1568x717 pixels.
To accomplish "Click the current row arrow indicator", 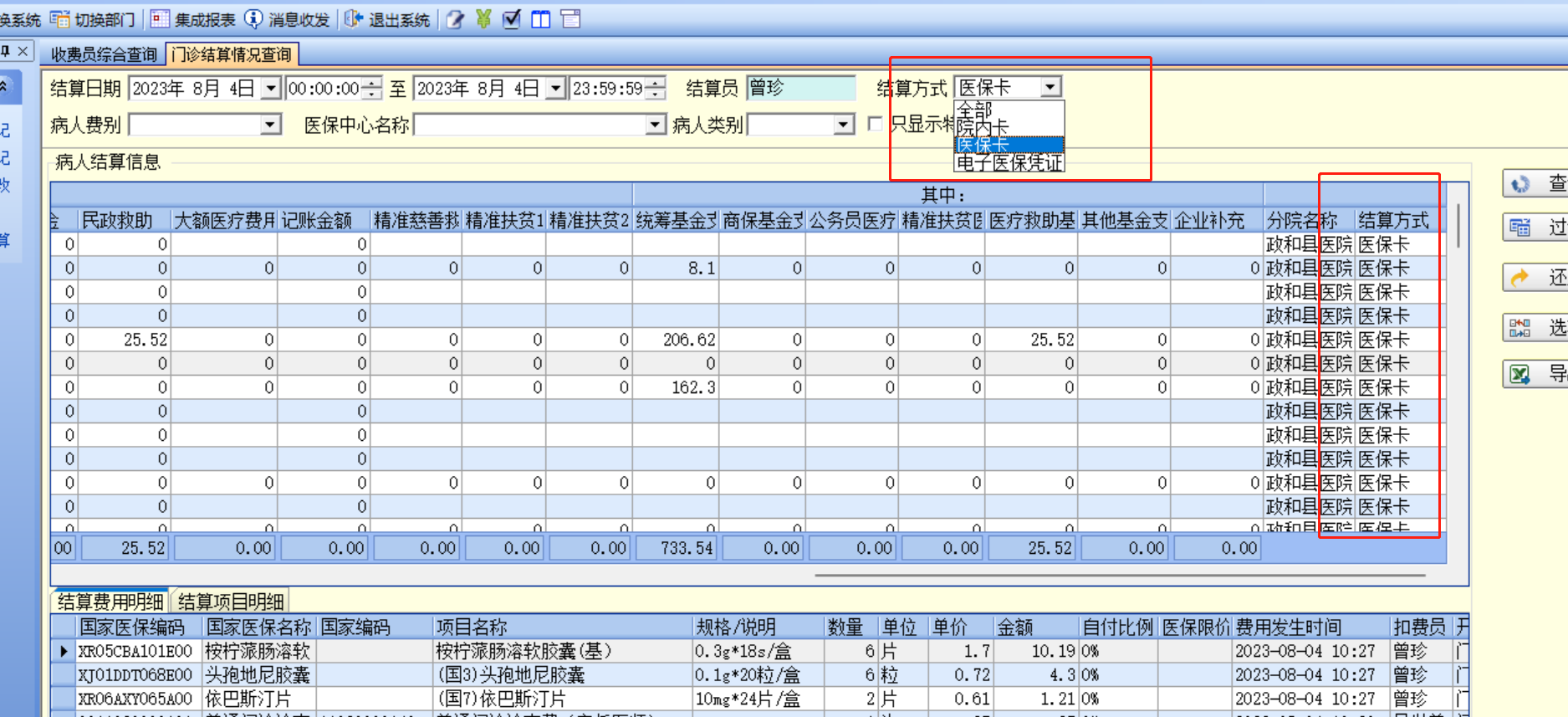I will 64,651.
